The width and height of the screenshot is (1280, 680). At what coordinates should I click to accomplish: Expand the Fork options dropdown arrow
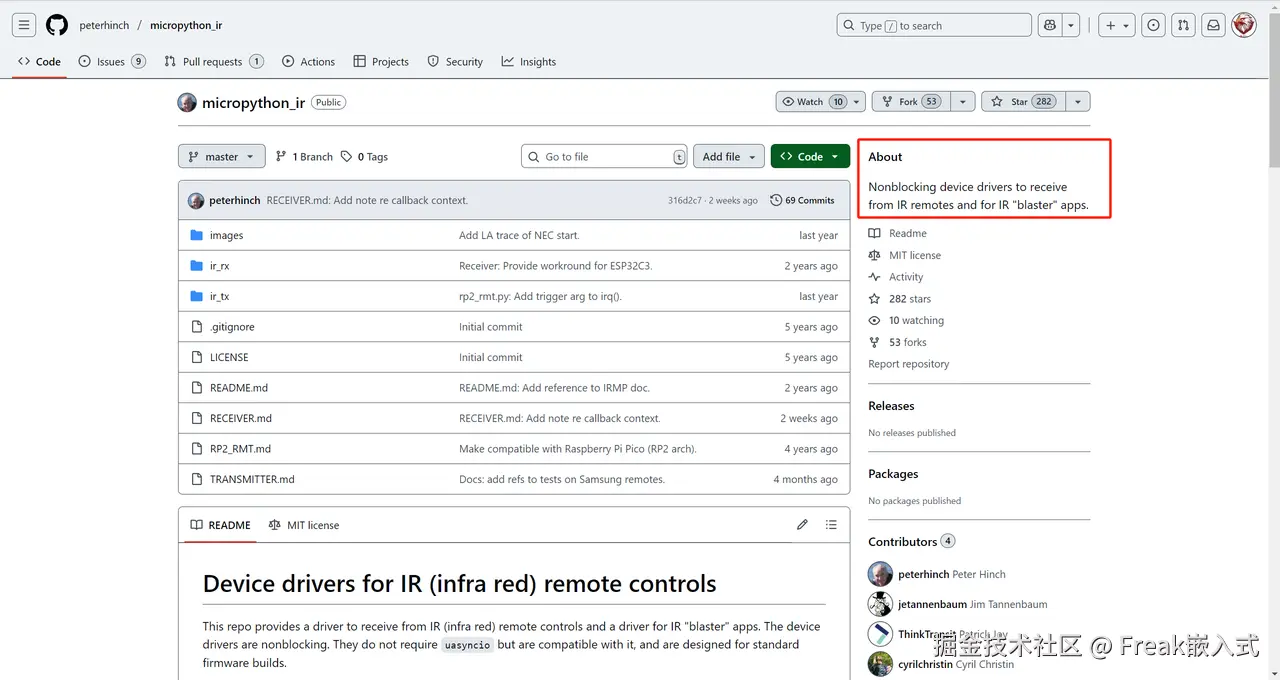point(962,102)
